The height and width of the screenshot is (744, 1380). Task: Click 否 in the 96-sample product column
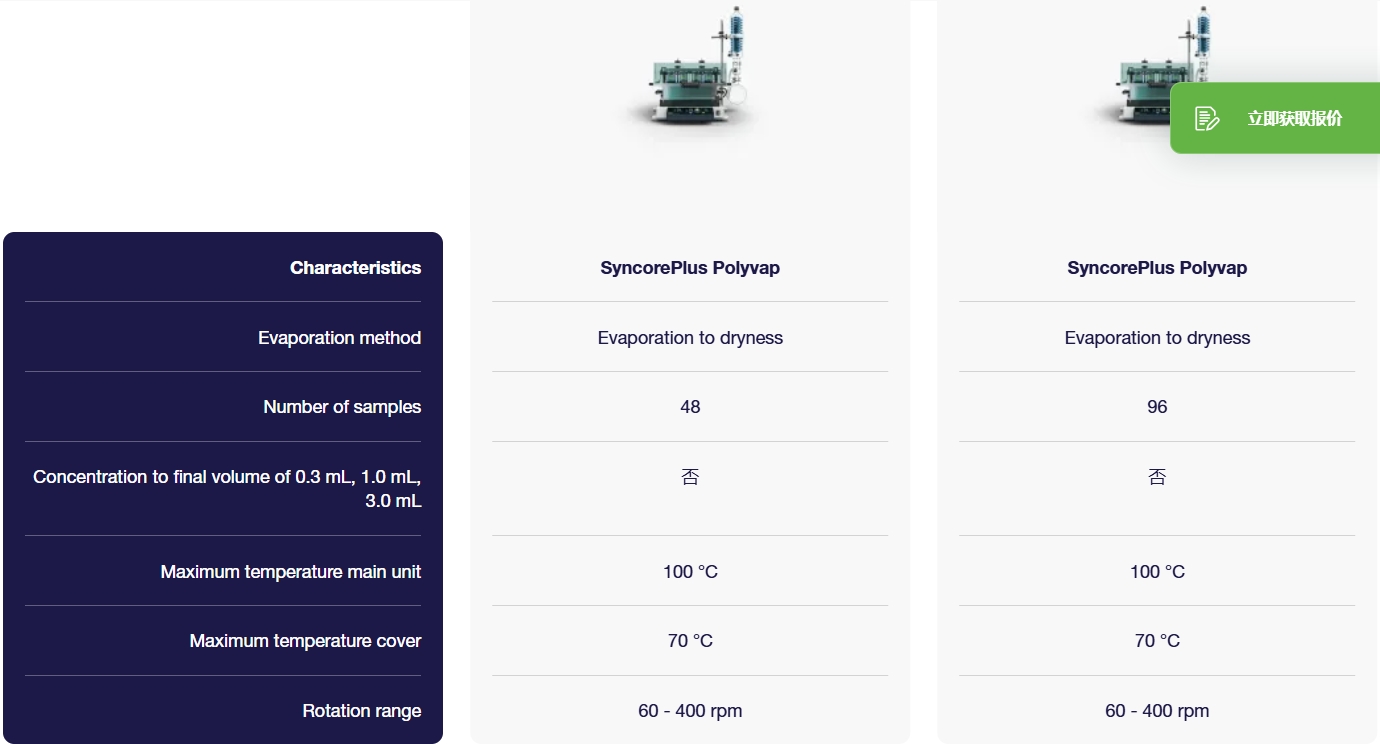(x=1157, y=477)
